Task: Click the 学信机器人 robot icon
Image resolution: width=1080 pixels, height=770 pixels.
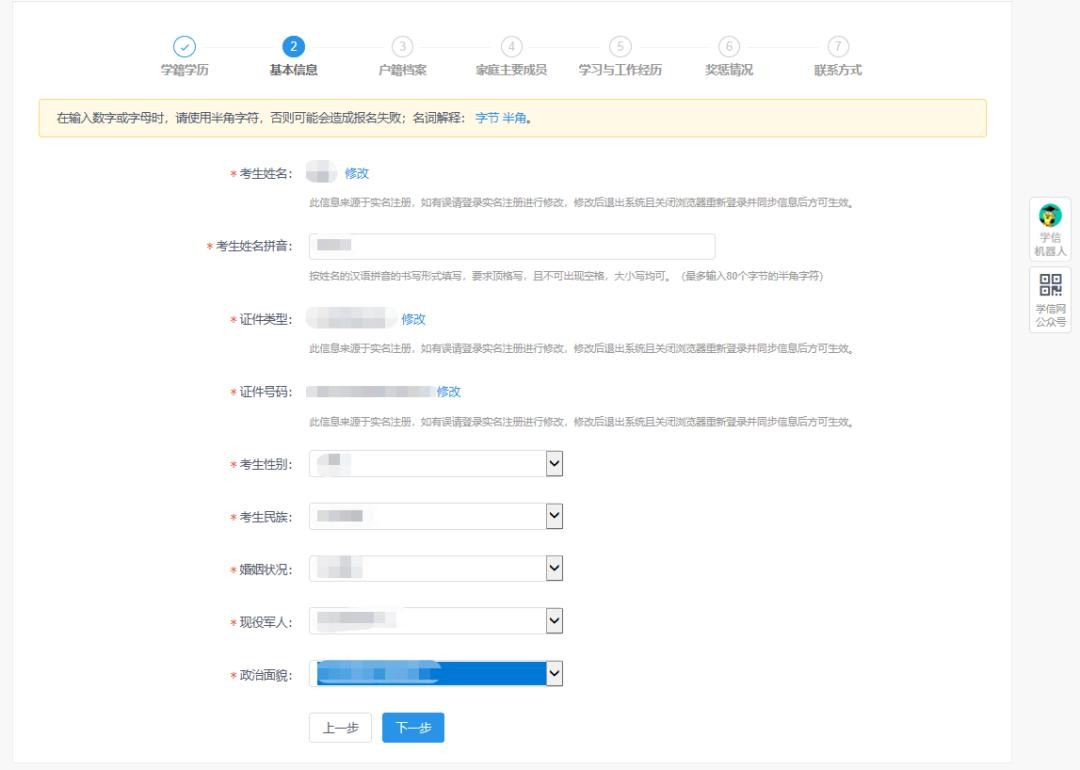Action: [1050, 216]
